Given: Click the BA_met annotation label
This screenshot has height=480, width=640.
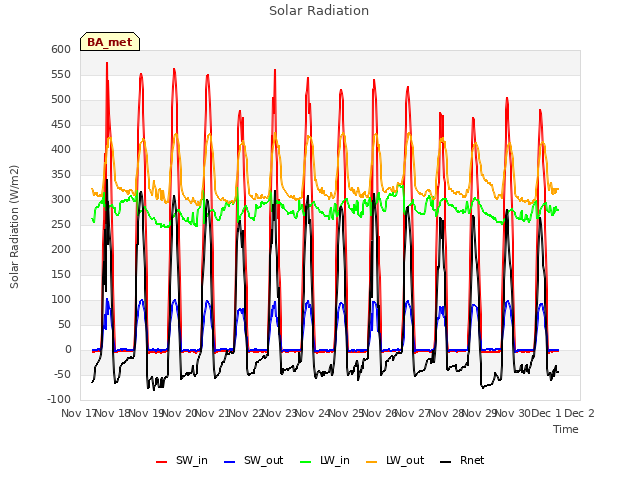Looking at the screenshot, I should (110, 42).
